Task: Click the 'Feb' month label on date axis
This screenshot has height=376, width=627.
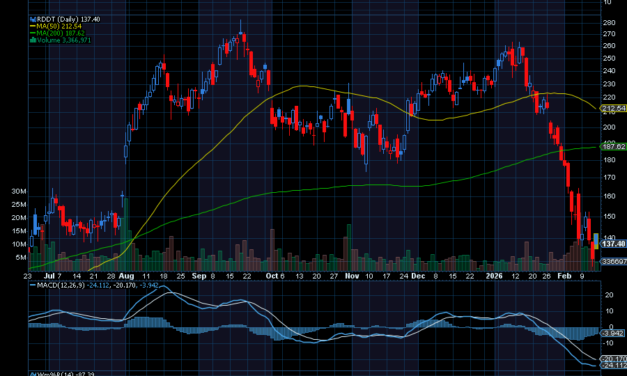Action: pyautogui.click(x=564, y=276)
